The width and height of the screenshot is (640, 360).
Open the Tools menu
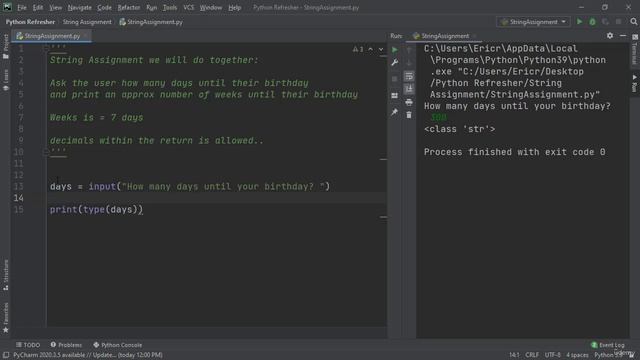tap(170, 7)
